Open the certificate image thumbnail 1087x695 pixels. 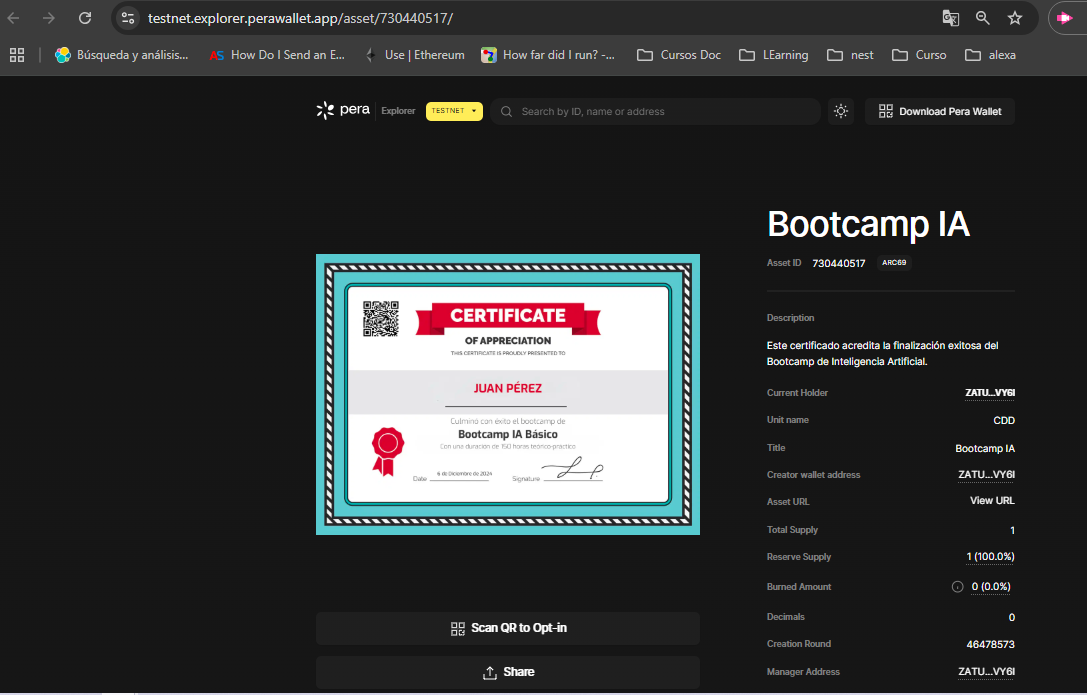pos(508,394)
